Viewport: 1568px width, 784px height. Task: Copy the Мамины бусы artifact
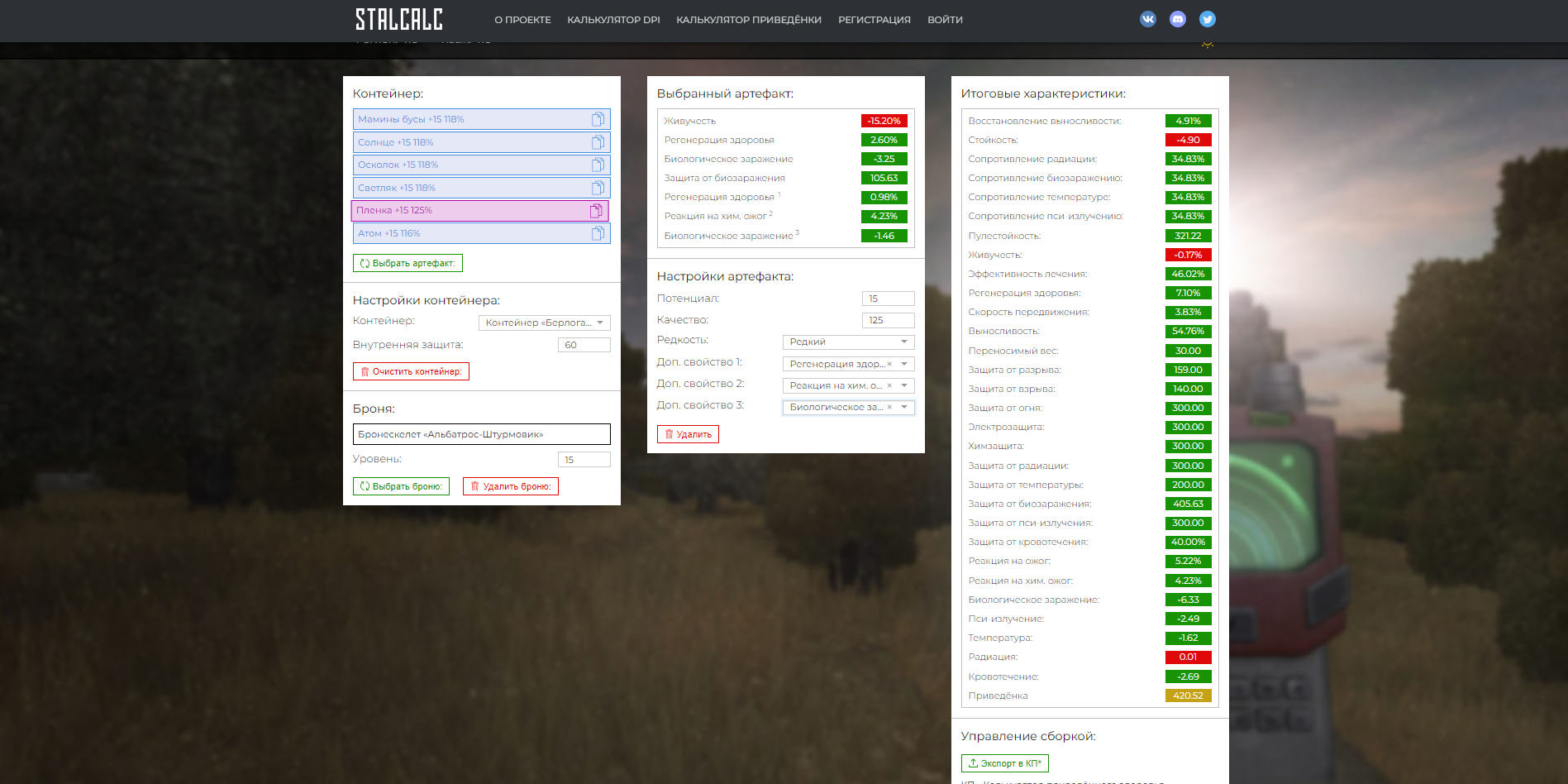[598, 119]
